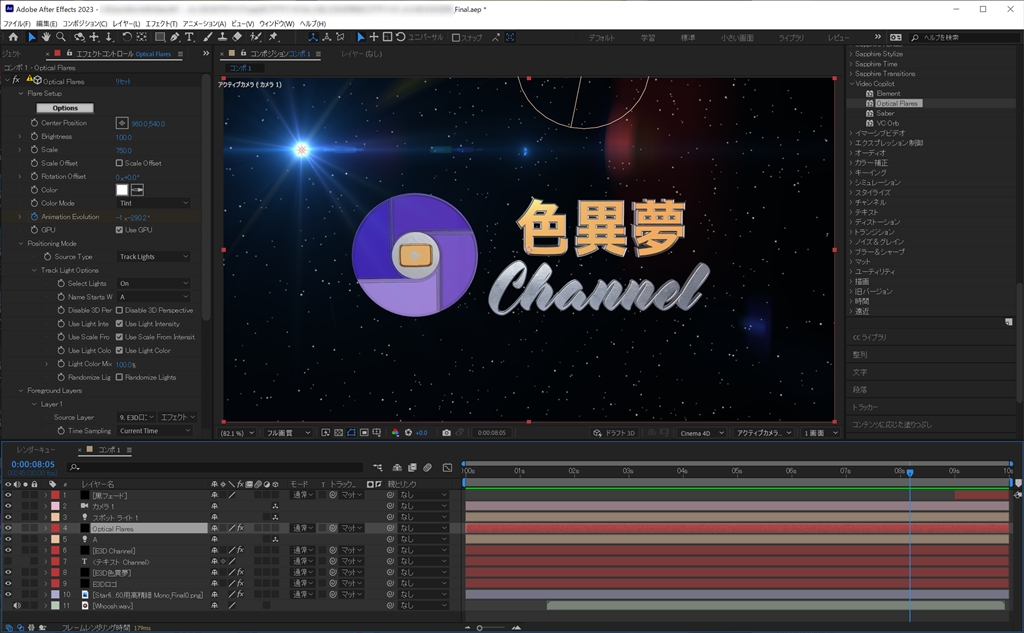Viewport: 1024px width, 633px height.
Task: Click the exposure reset icon below viewer
Action: [408, 432]
